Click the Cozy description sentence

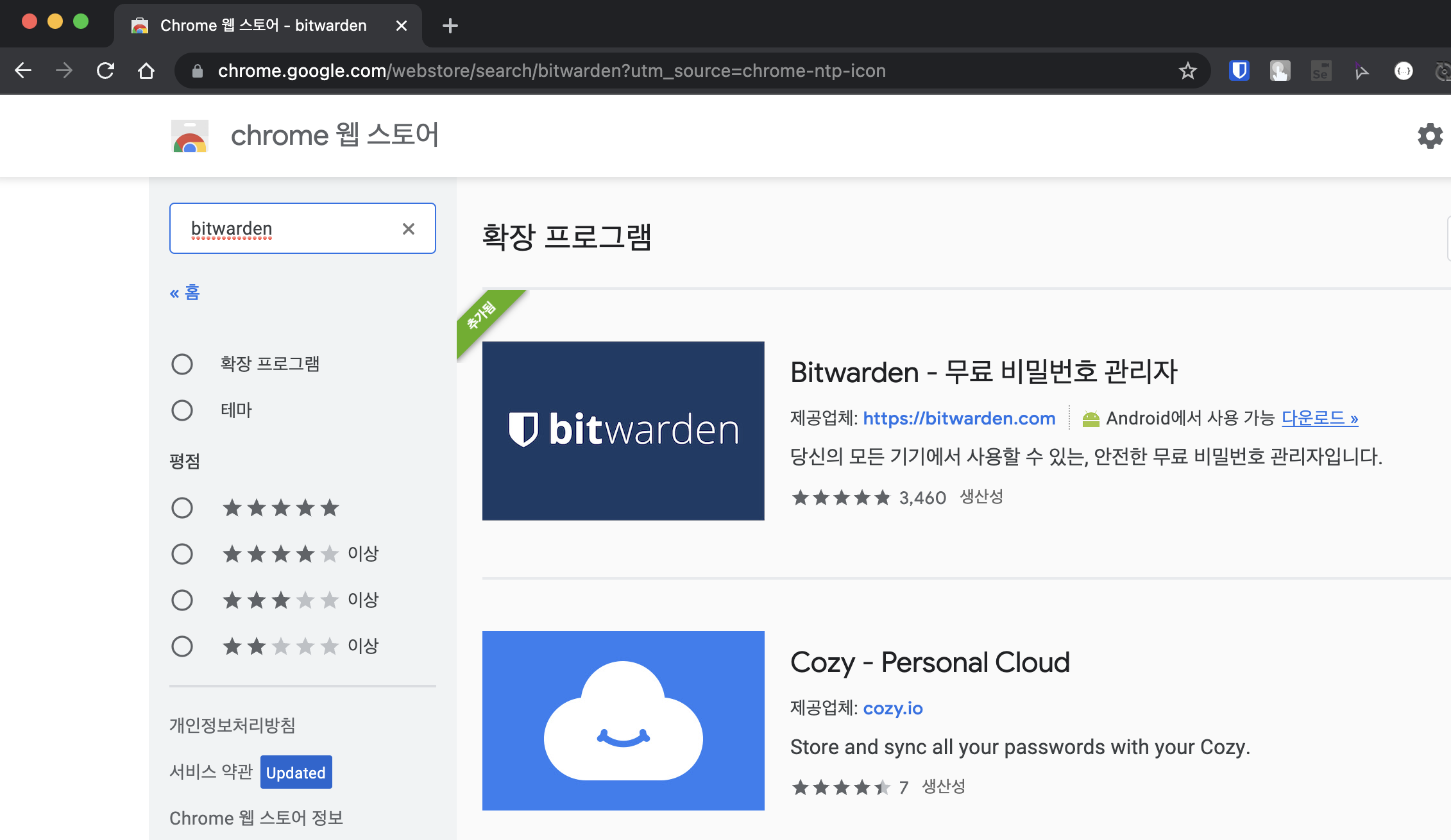1020,747
